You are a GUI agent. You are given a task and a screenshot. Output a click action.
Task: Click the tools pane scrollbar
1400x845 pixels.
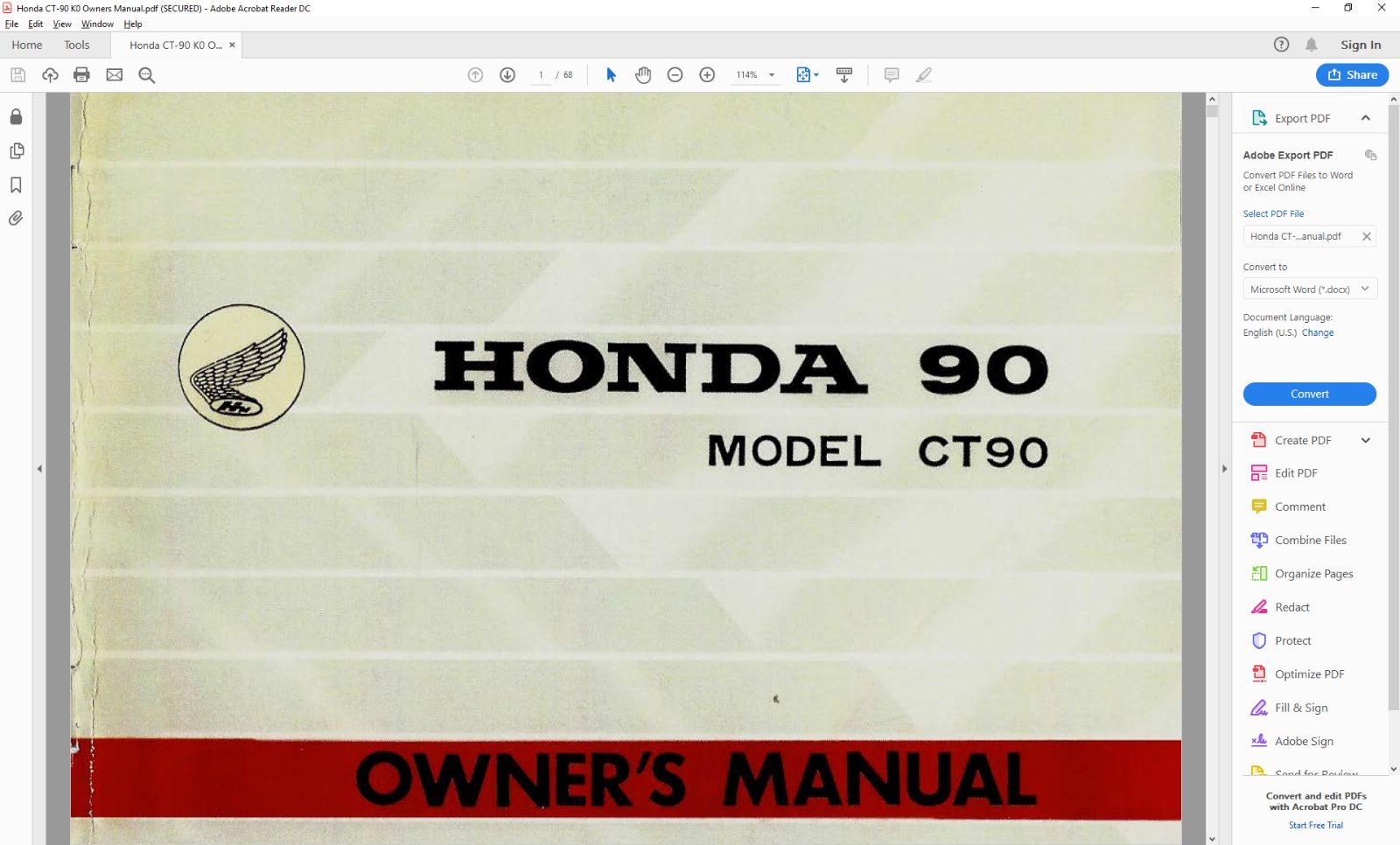click(1394, 408)
